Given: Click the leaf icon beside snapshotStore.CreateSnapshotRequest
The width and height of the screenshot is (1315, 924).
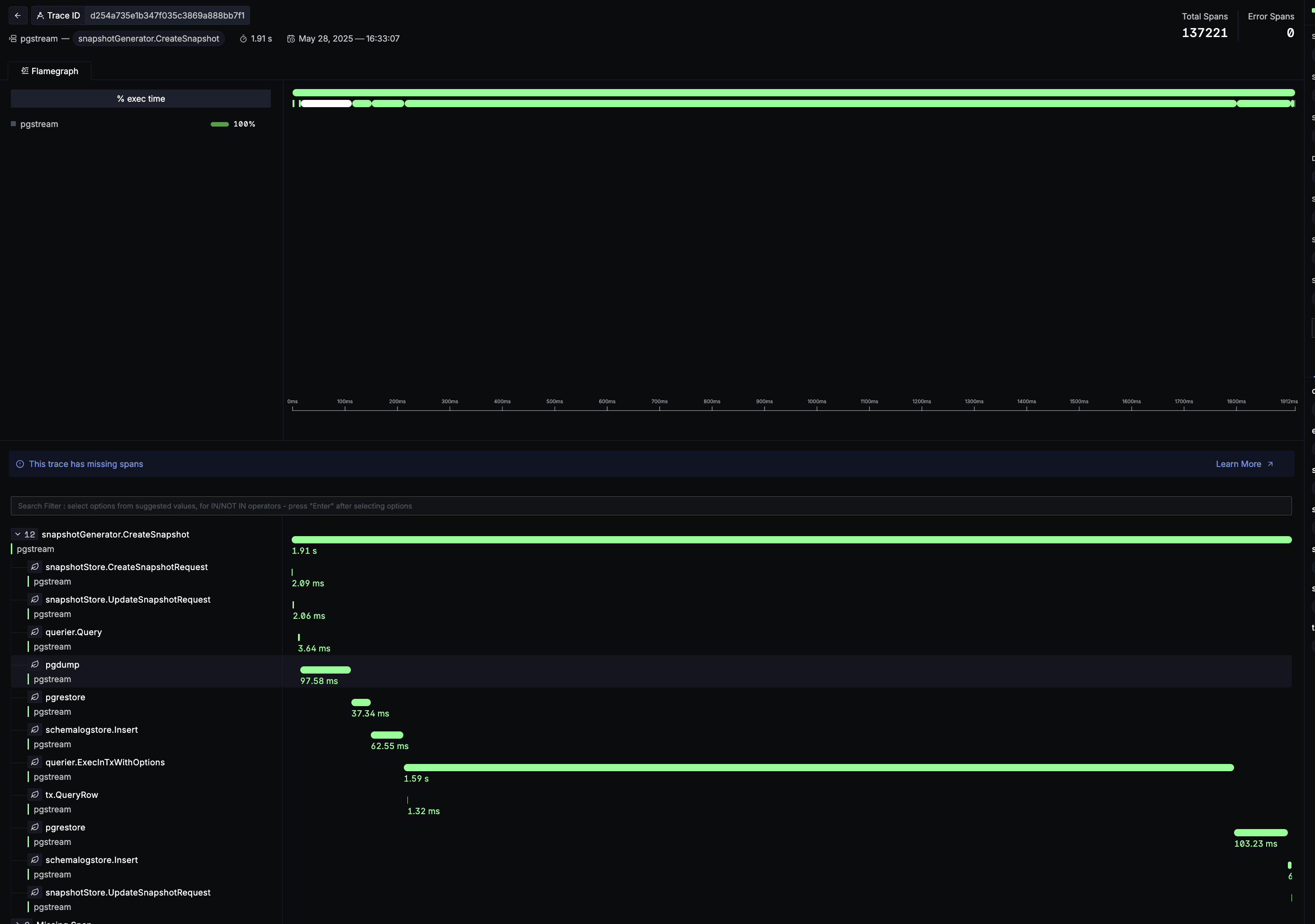Looking at the screenshot, I should 35,567.
